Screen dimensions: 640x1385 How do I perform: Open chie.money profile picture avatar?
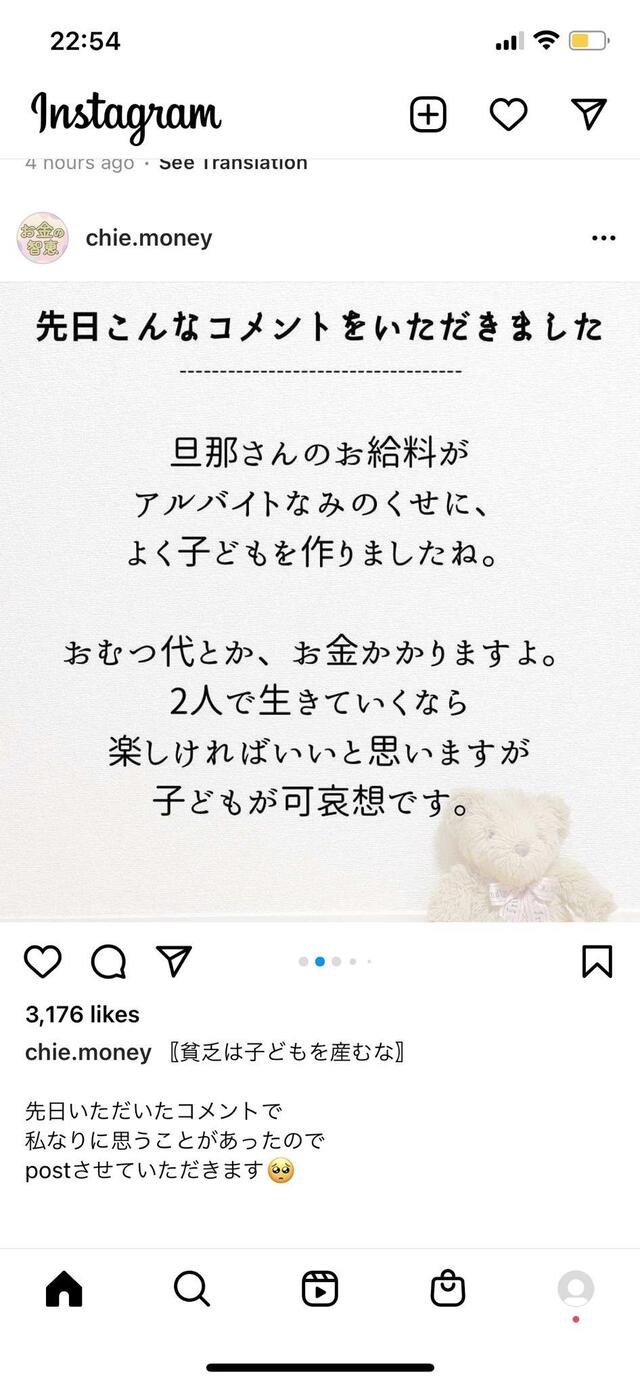43,238
